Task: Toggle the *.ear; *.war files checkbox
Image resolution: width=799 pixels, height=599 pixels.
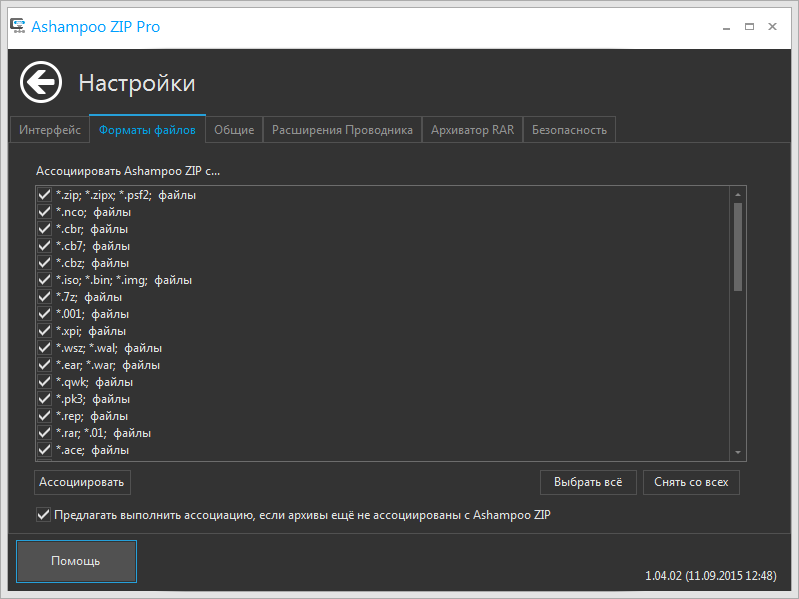Action: coord(44,365)
